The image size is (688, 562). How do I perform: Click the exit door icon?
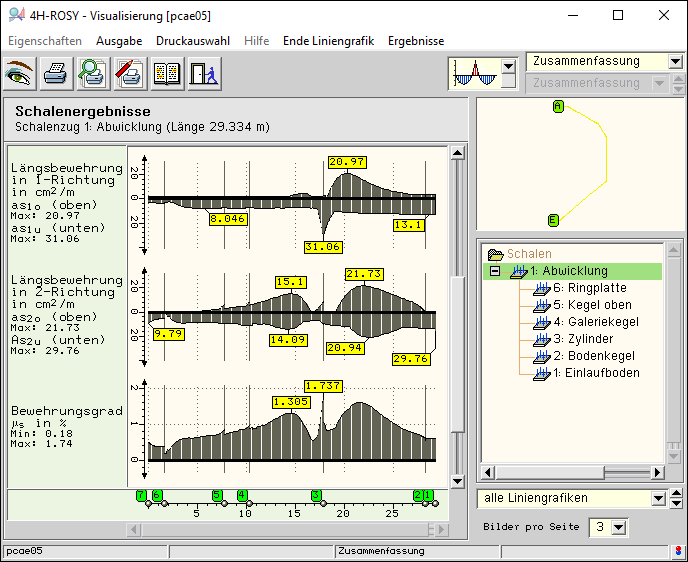point(203,73)
